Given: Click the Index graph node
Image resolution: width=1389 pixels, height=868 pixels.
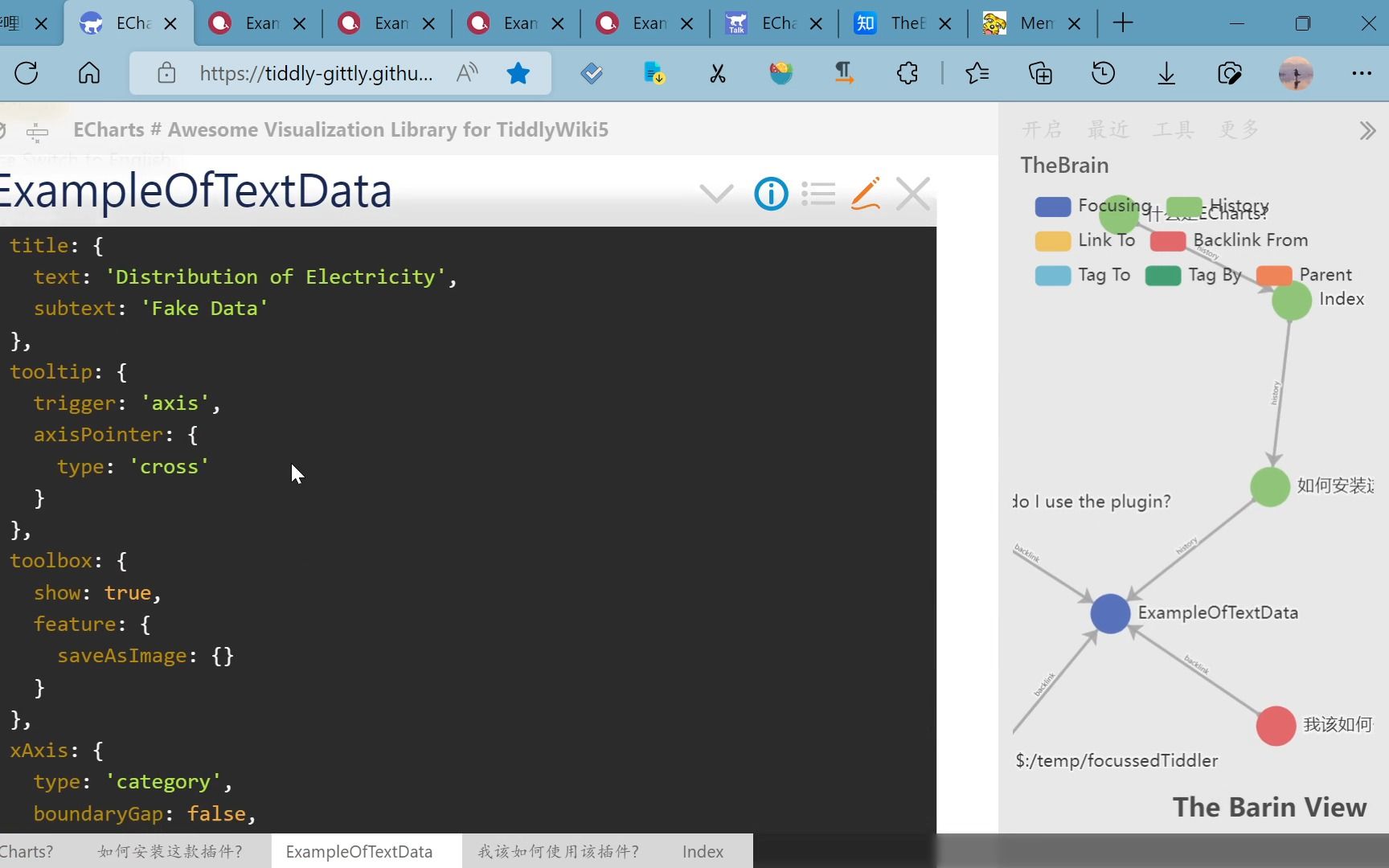Looking at the screenshot, I should tap(1292, 301).
